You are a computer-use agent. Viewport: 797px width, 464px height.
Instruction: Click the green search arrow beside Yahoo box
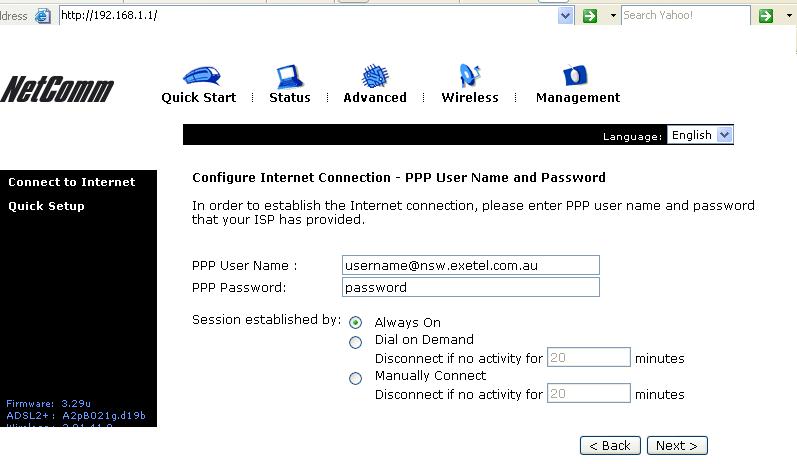(x=765, y=15)
